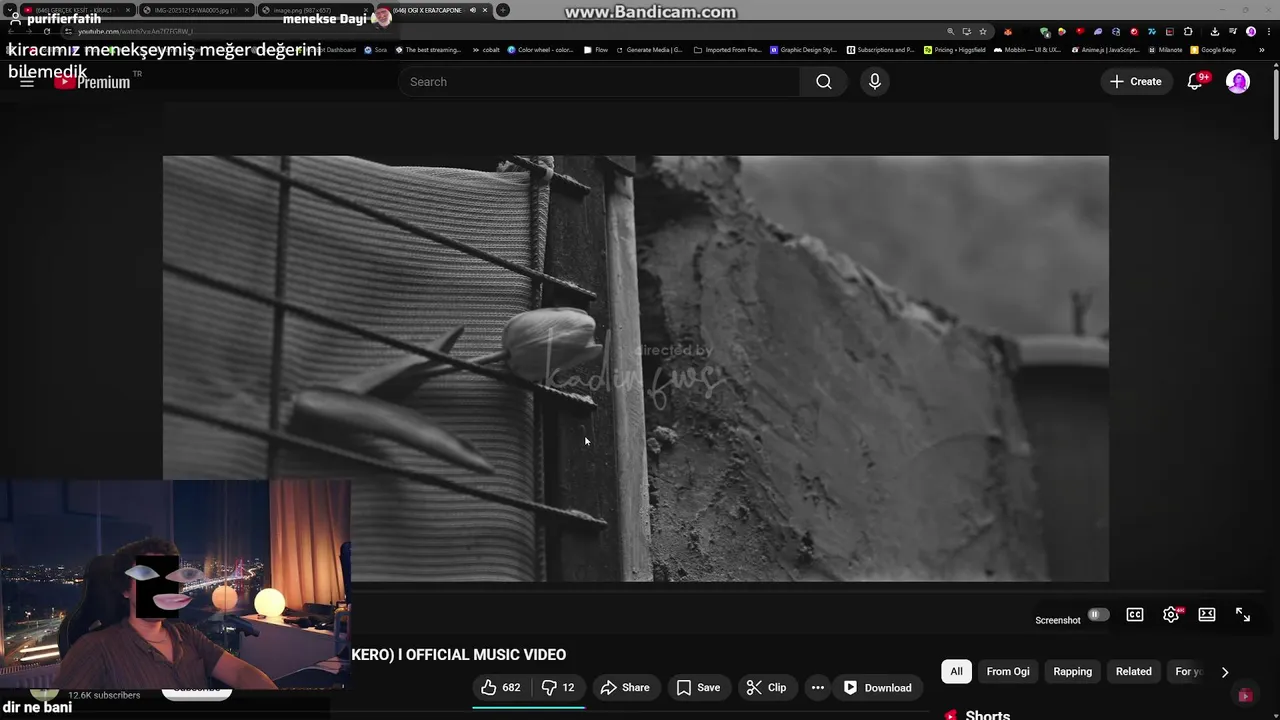Screen dimensions: 1280x720
Task: Dislike the video (12)
Action: (x=558, y=688)
